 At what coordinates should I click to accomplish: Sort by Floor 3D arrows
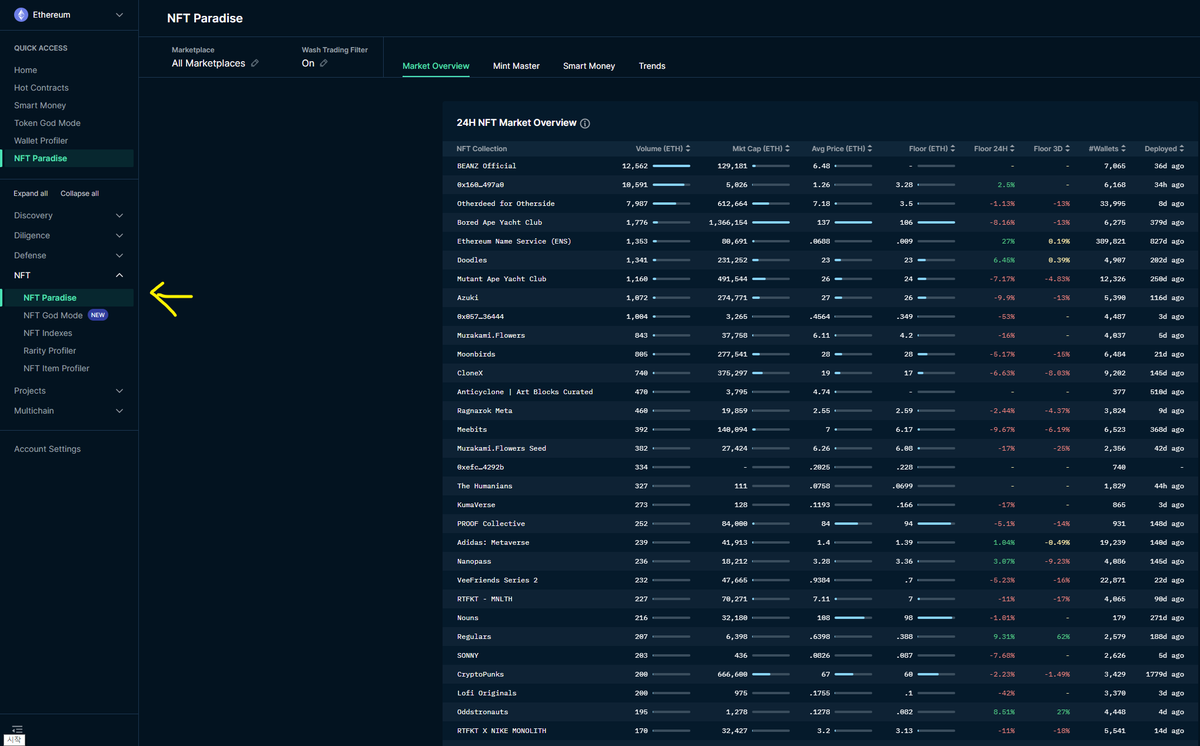[1068, 149]
